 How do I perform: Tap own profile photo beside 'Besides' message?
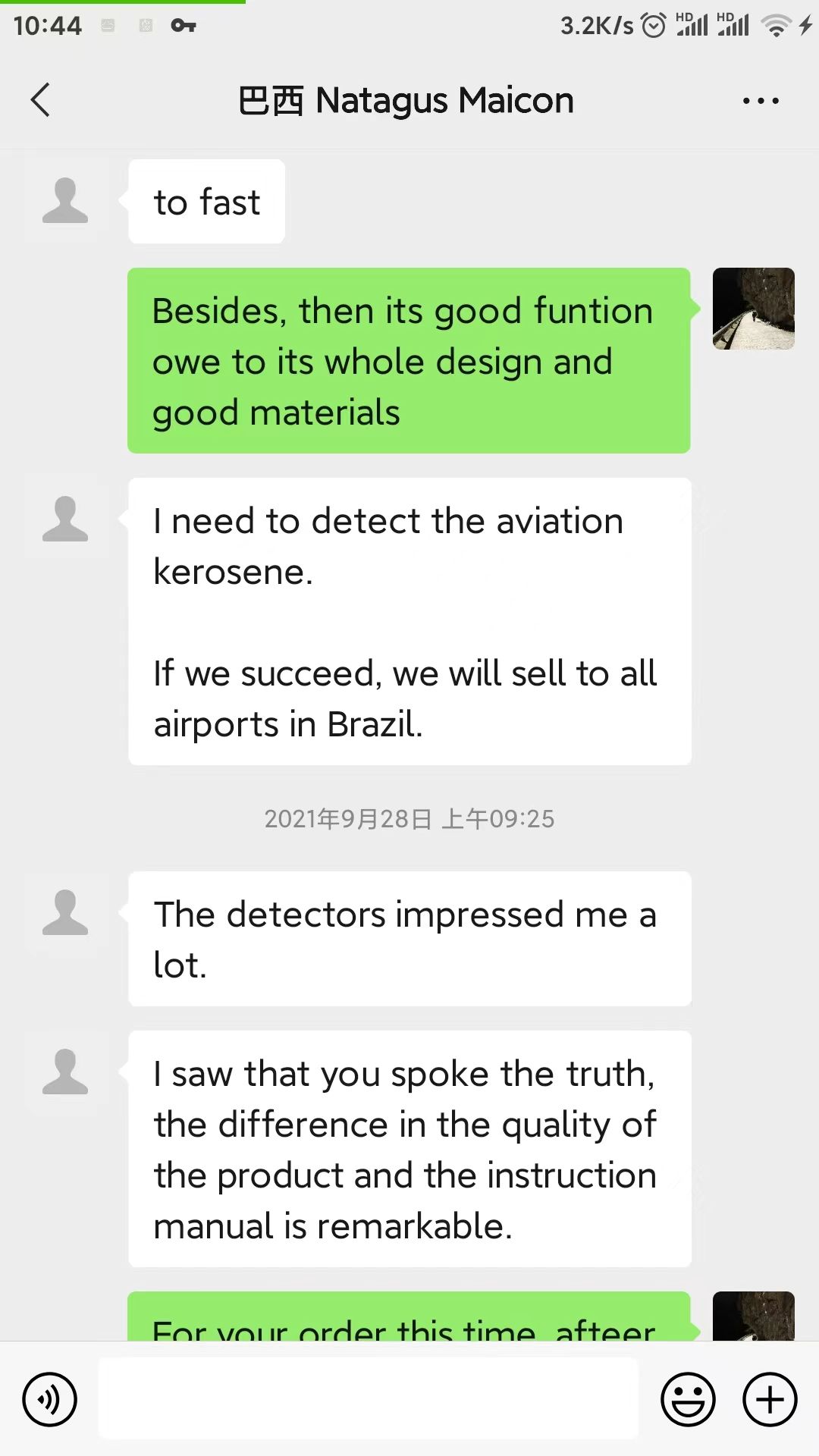[753, 309]
